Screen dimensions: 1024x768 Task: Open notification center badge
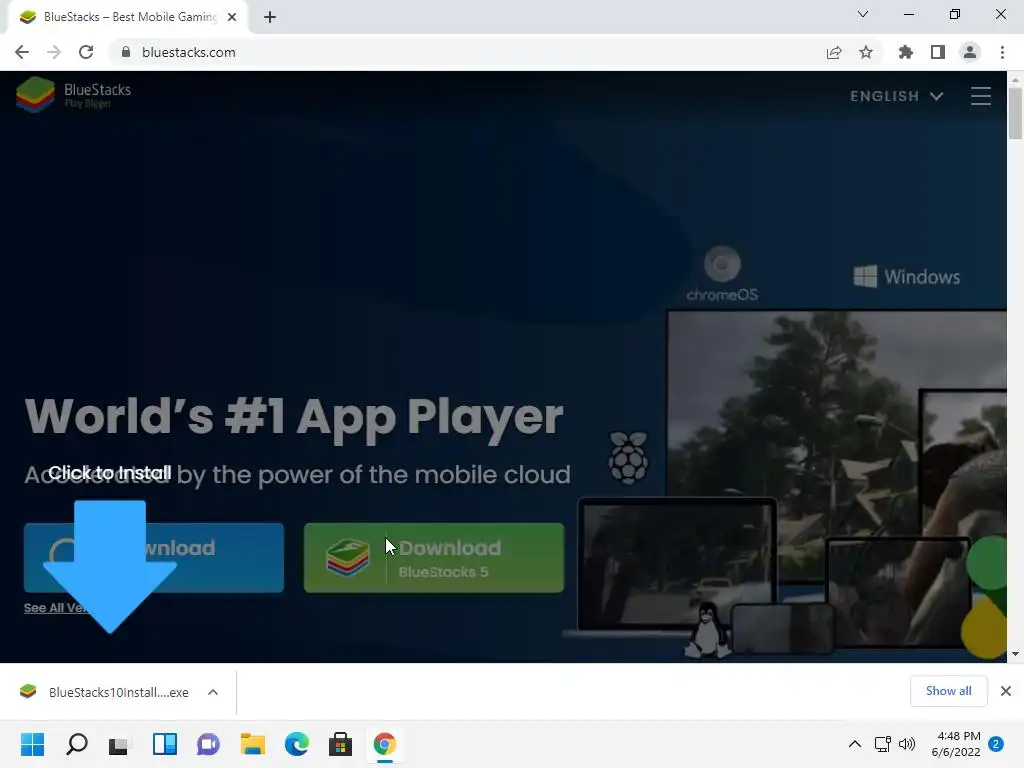pos(996,744)
